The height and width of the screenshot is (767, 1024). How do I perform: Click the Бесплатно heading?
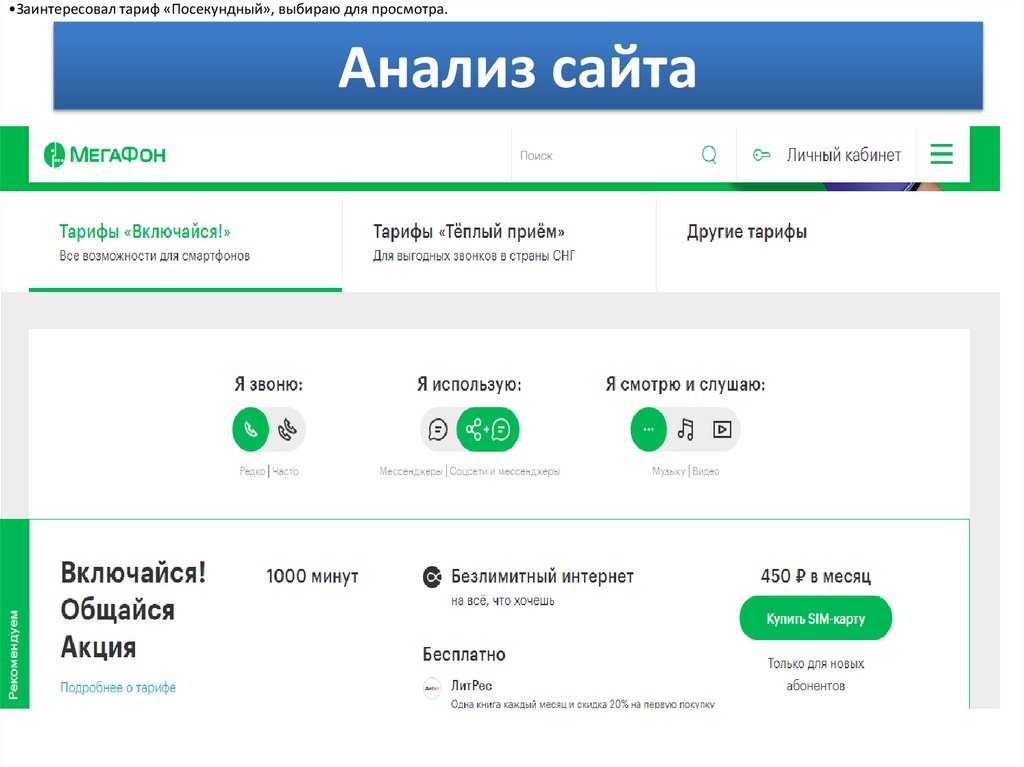pyautogui.click(x=464, y=654)
